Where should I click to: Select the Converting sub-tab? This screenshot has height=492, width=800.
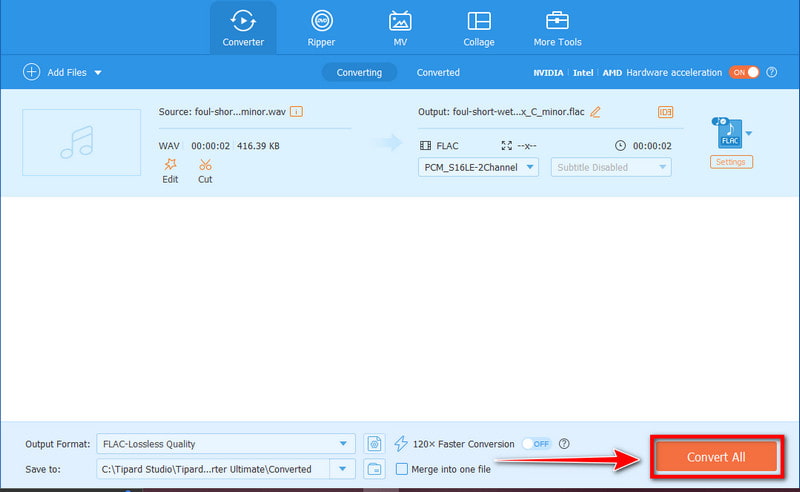point(359,72)
